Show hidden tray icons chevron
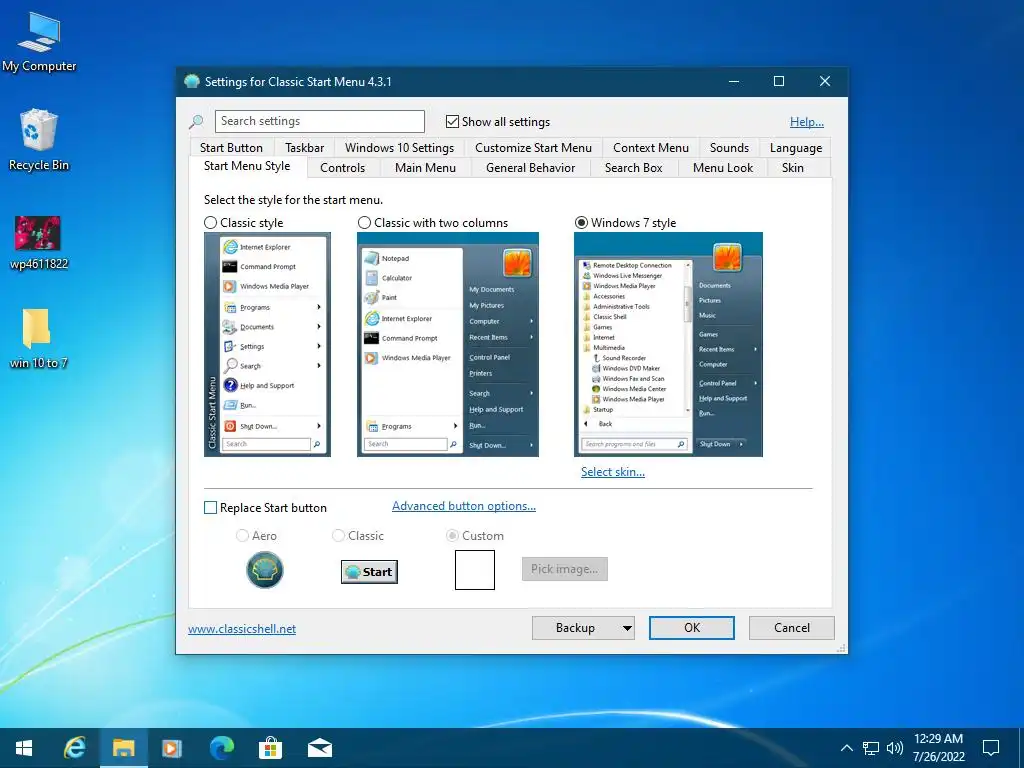 point(846,748)
